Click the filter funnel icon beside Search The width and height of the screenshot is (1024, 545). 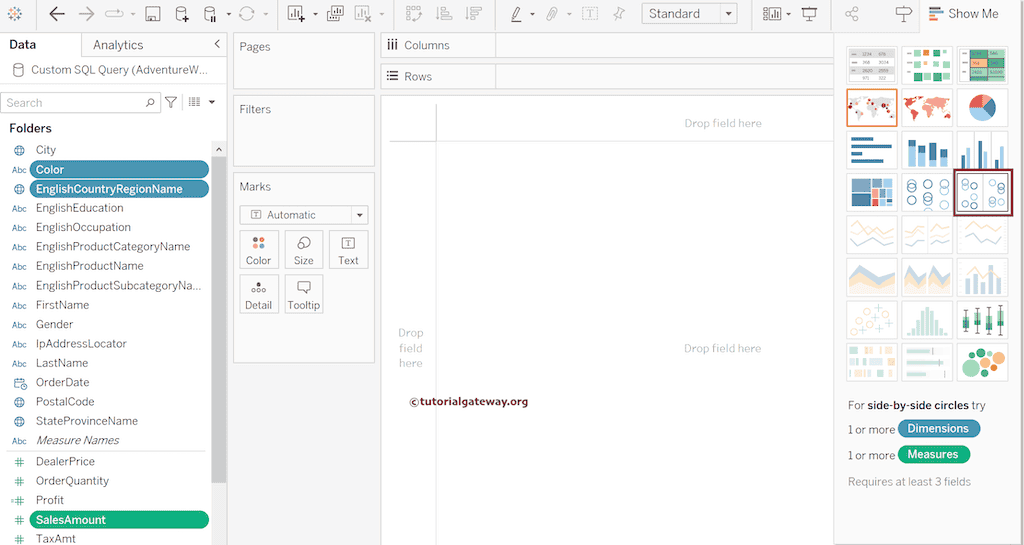pos(171,102)
